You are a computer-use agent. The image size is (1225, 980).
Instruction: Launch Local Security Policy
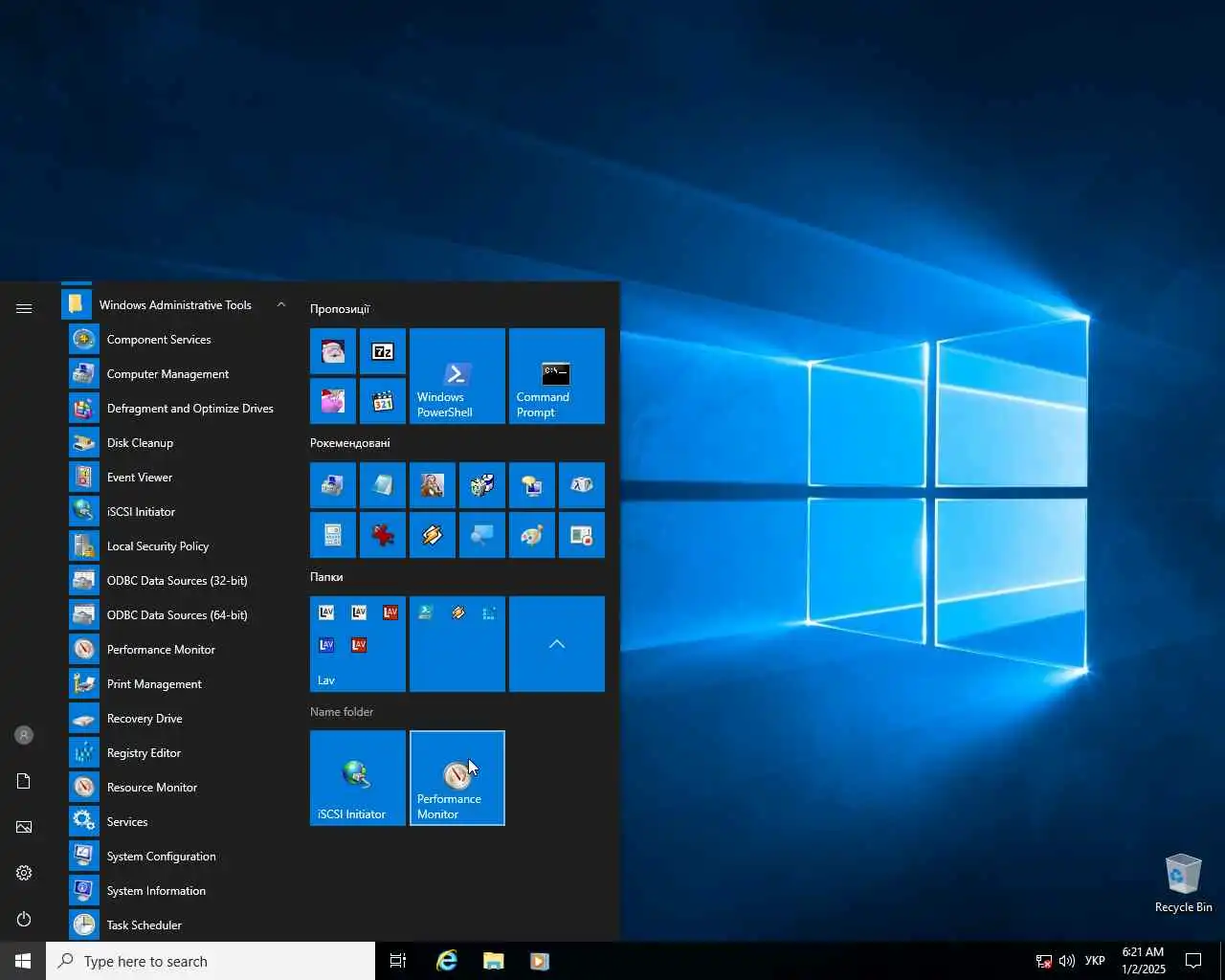coord(176,546)
